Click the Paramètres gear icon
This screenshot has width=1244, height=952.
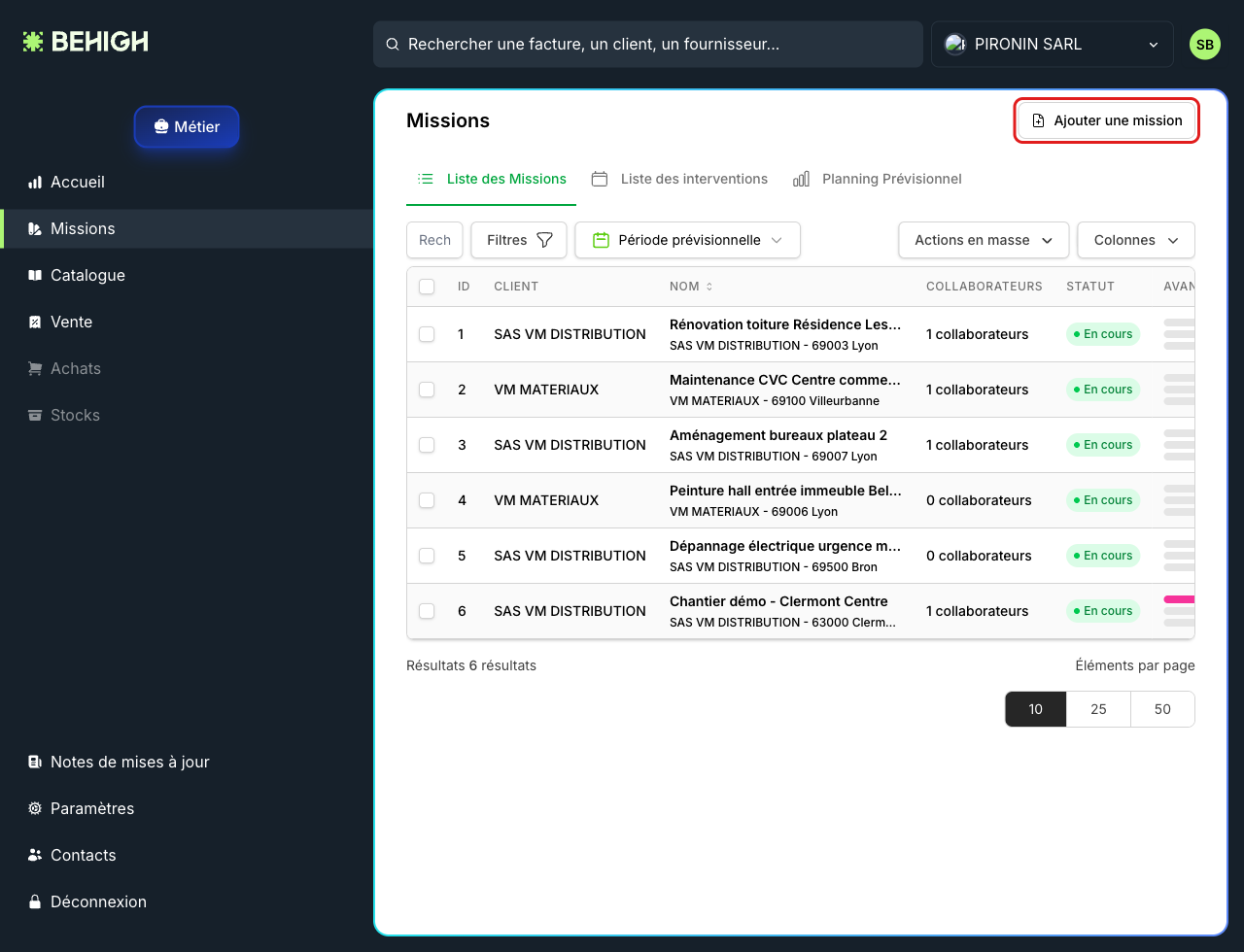tap(35, 808)
